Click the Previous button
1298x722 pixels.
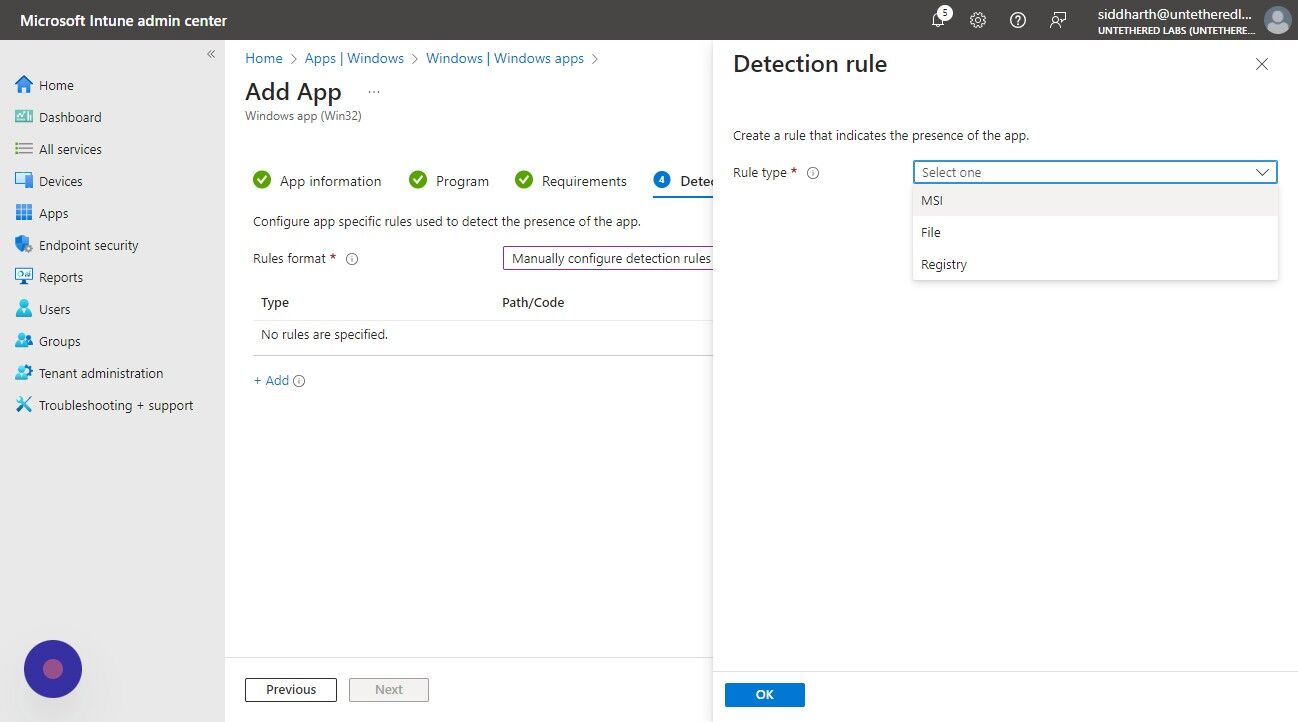click(290, 689)
